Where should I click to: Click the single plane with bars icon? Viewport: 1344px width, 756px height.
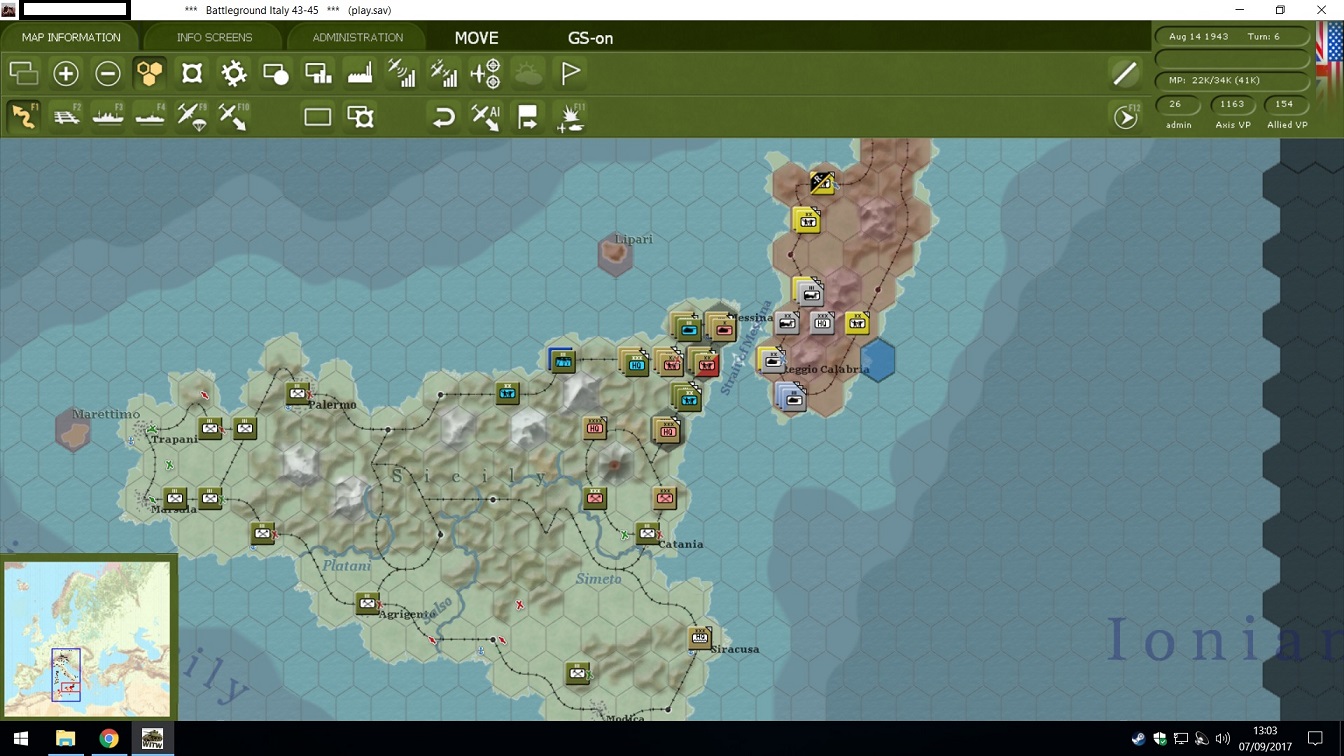pos(402,73)
